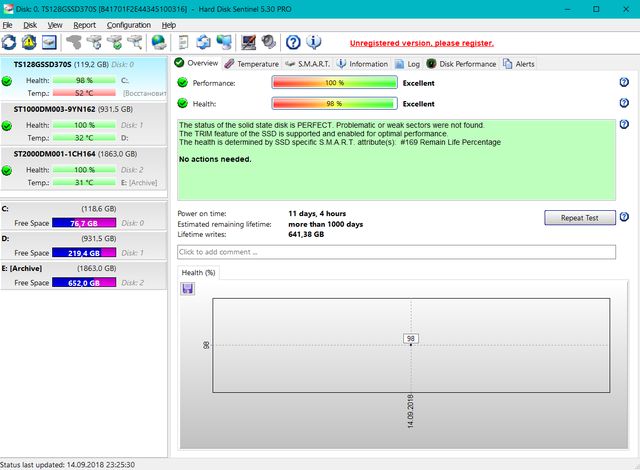Click the "641,38 GB" lifetime writes value
This screenshot has height=470, width=640.
(x=306, y=235)
